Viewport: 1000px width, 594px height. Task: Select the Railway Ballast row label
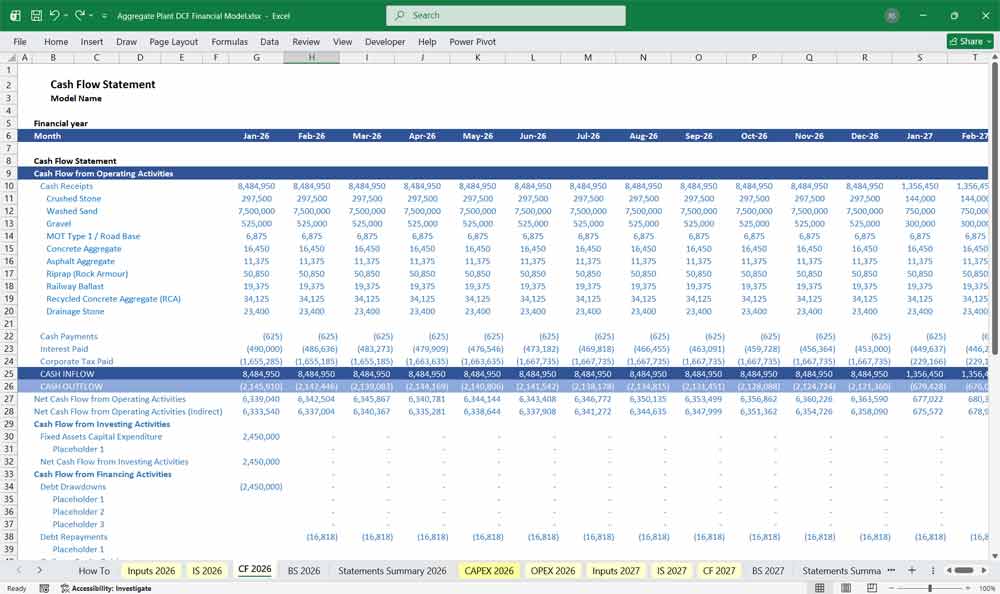coord(75,286)
